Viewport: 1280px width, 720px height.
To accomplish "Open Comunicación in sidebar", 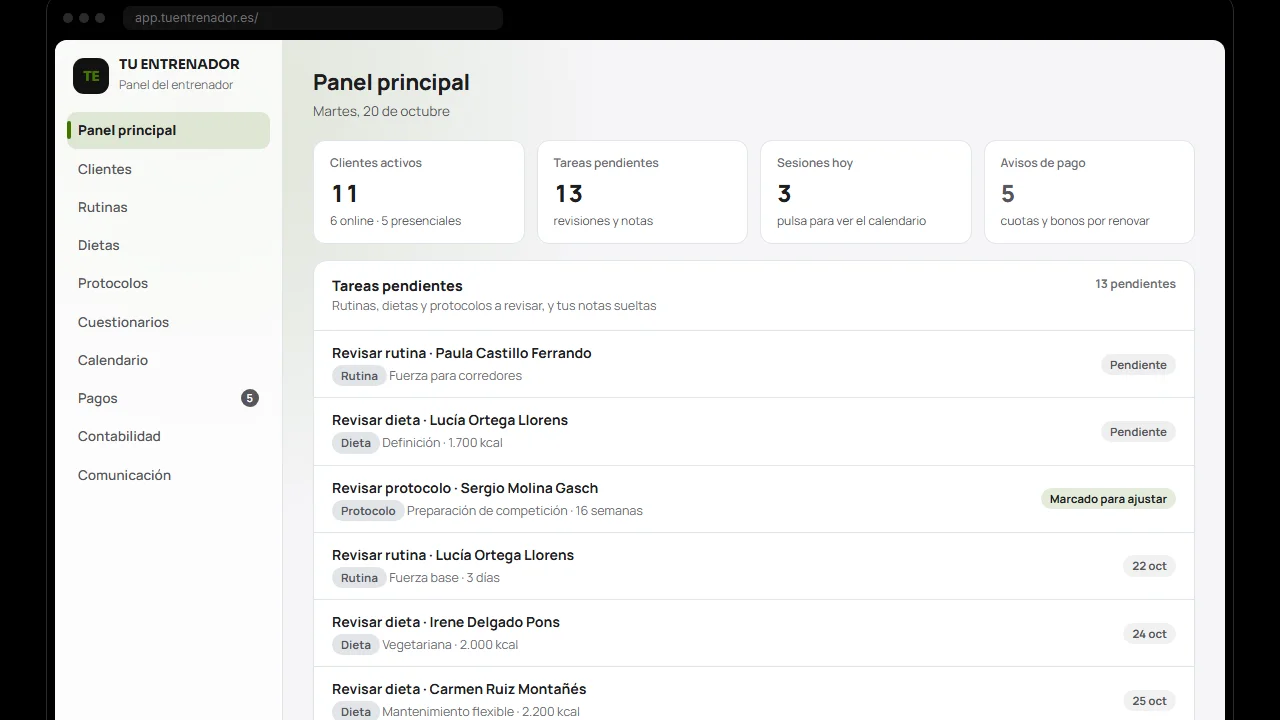I will (x=168, y=475).
